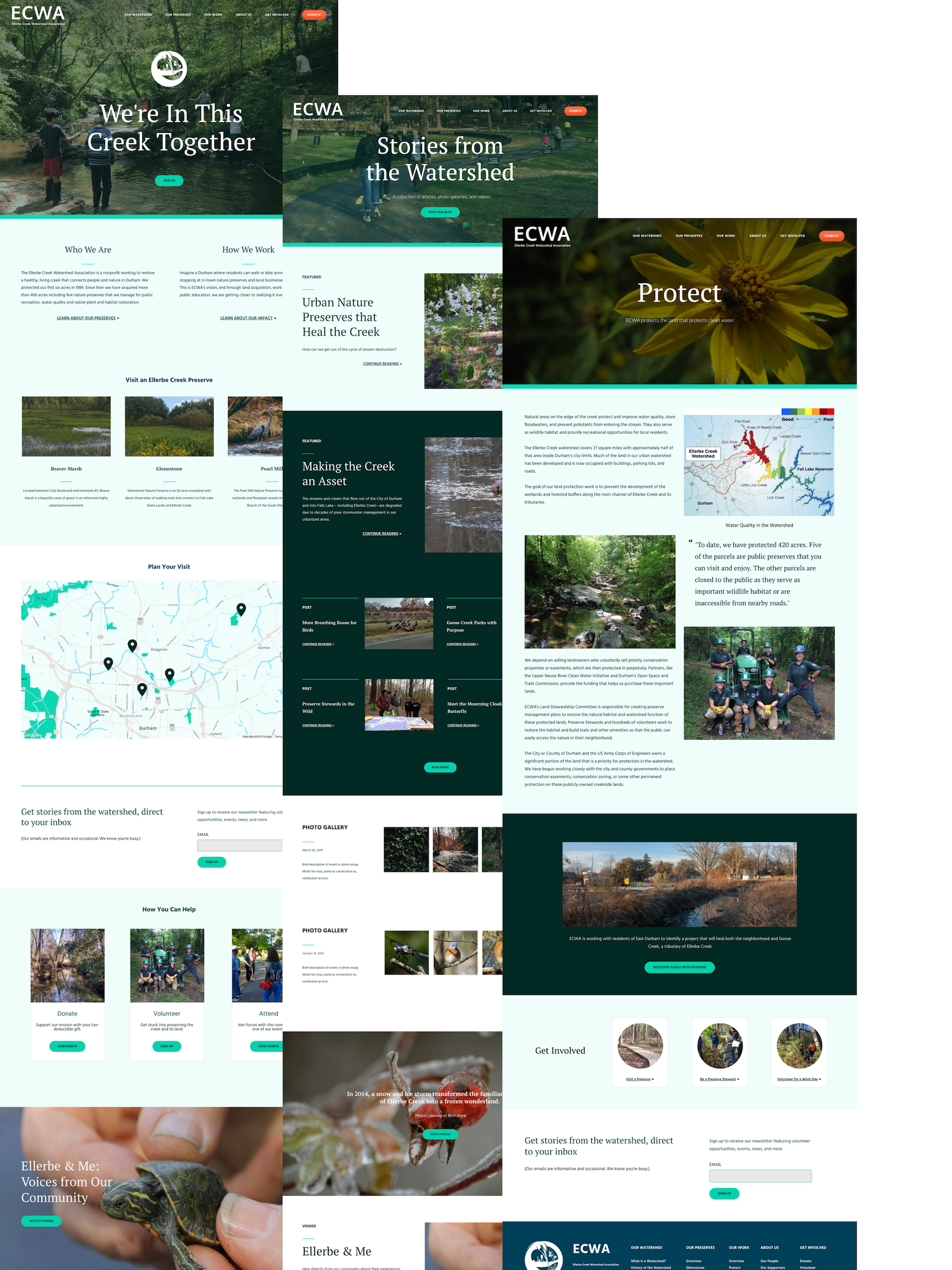Screen dimensions: 952x1270
Task: Open first photo in March gallery row
Action: pyautogui.click(x=406, y=849)
